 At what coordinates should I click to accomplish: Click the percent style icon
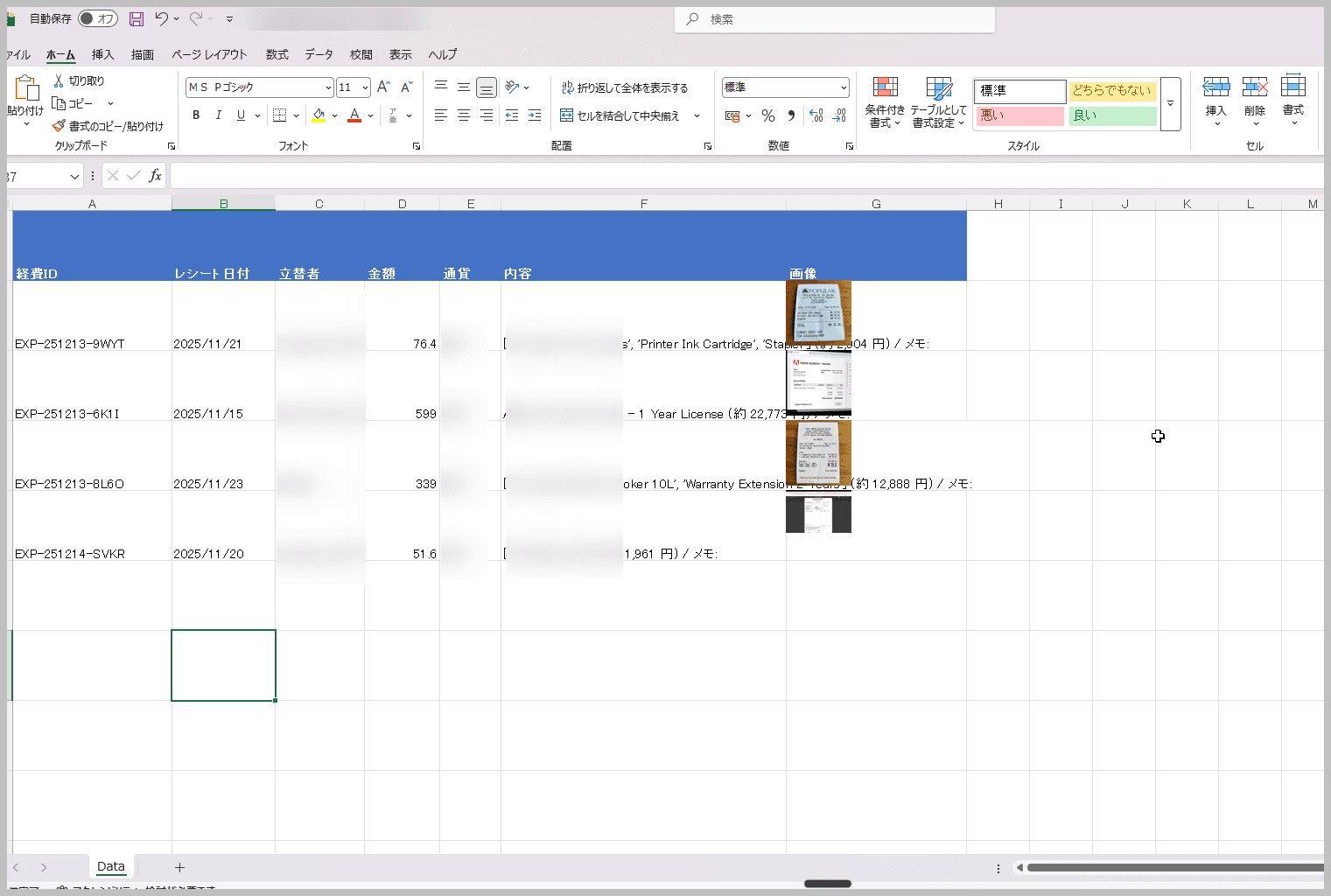[768, 115]
